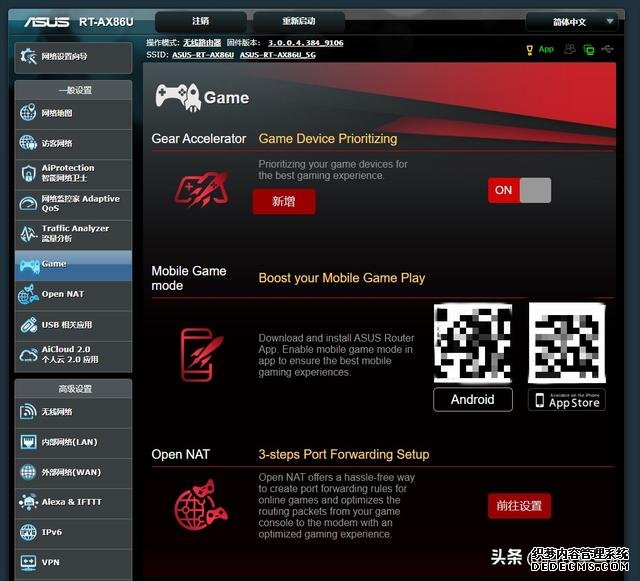The image size is (640, 581).
Task: Click the red 前往设置 button
Action: coord(519,506)
